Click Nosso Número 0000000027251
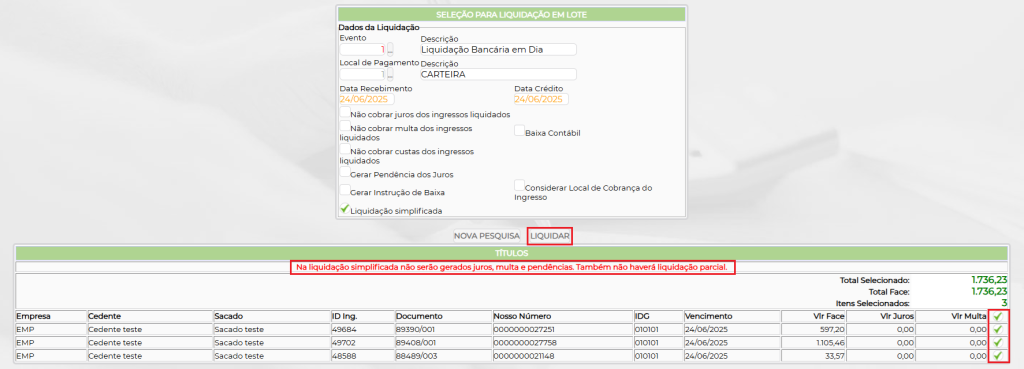This screenshot has height=369, width=1024. pos(562,329)
